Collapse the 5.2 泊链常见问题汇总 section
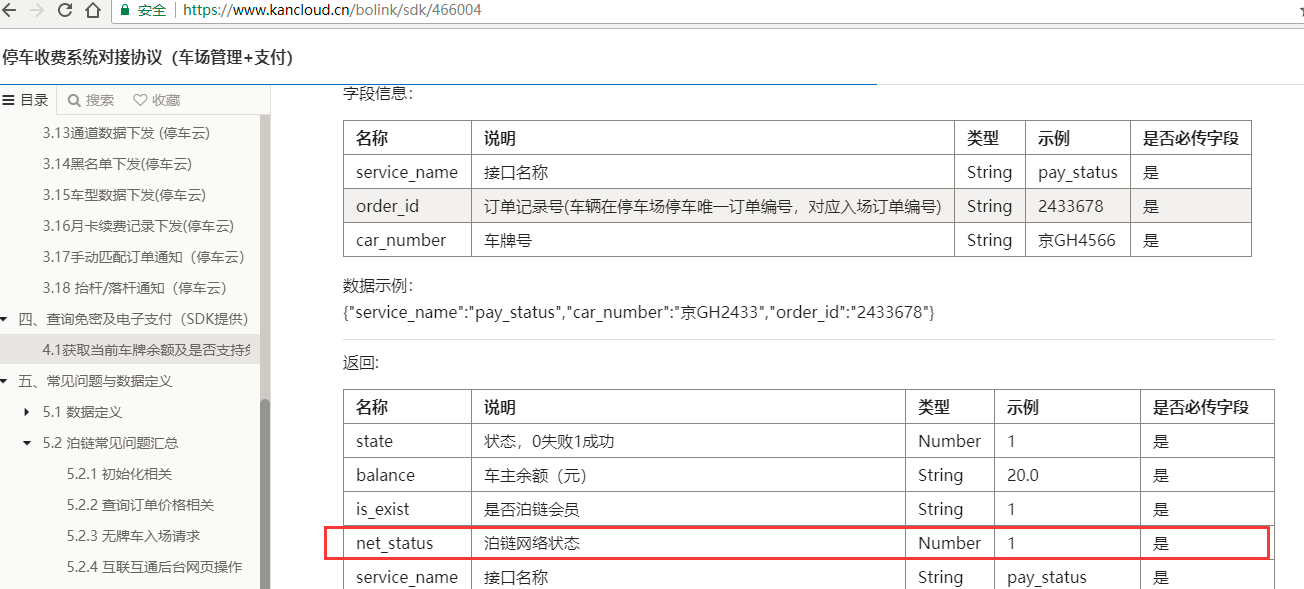 27,443
